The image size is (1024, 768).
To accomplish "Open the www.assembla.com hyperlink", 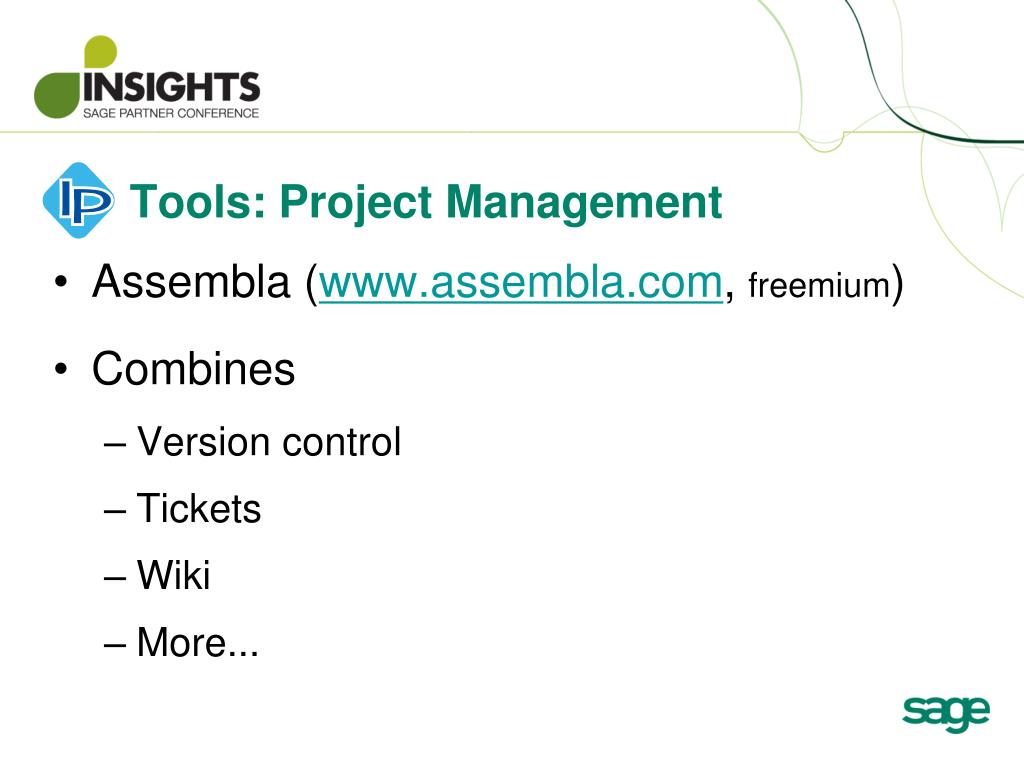I will pyautogui.click(x=520, y=283).
